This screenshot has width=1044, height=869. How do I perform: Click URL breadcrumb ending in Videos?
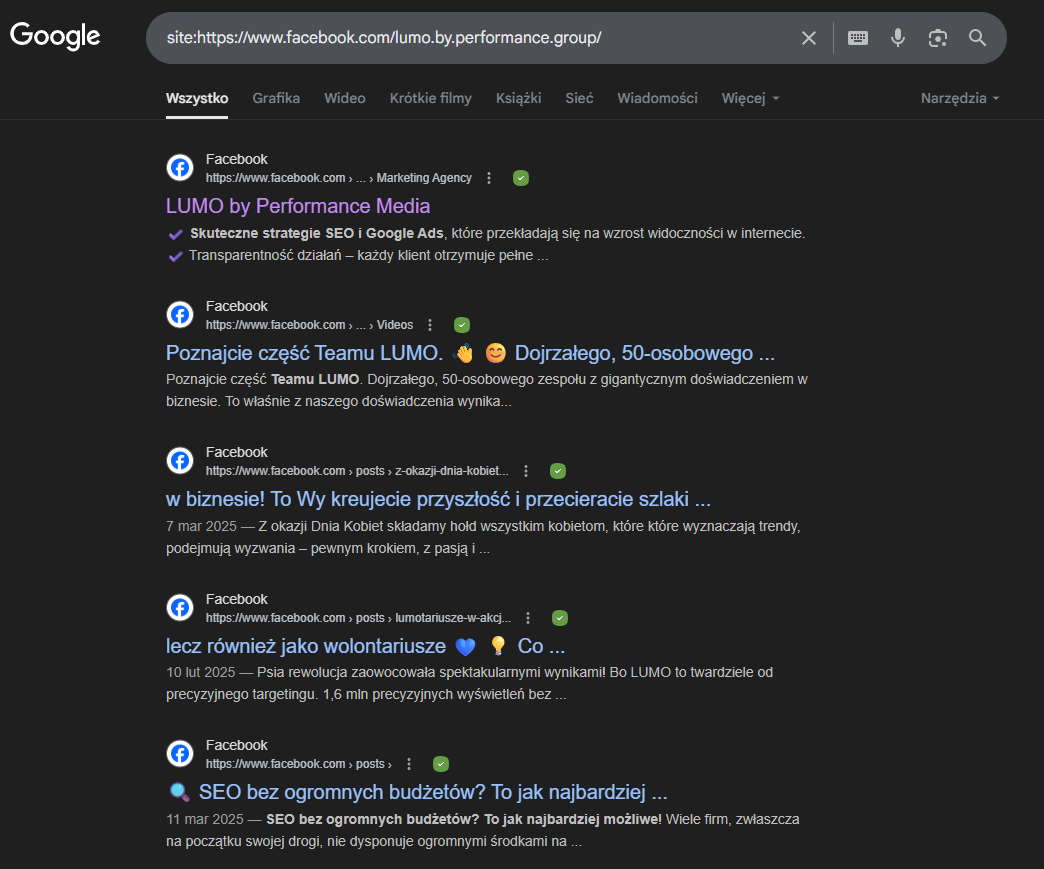click(309, 325)
